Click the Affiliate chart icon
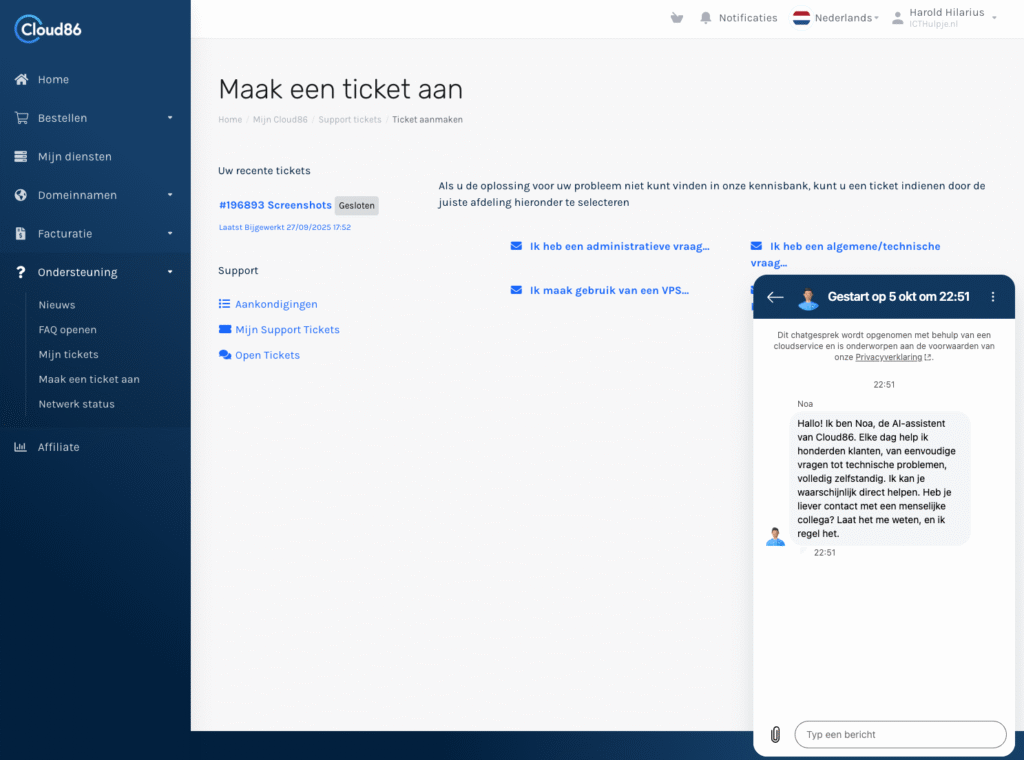The width and height of the screenshot is (1024, 760). (21, 447)
